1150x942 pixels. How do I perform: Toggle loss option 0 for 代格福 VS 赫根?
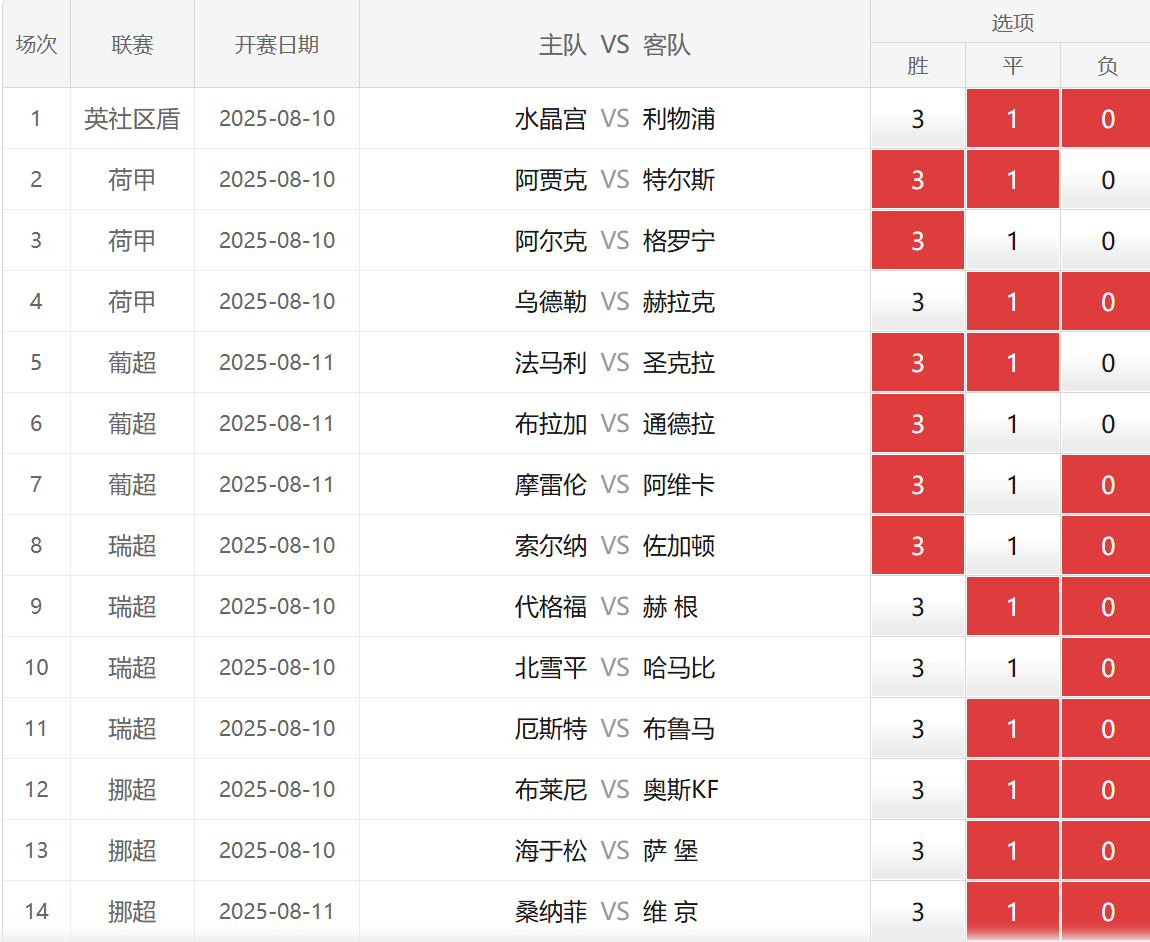click(1107, 606)
